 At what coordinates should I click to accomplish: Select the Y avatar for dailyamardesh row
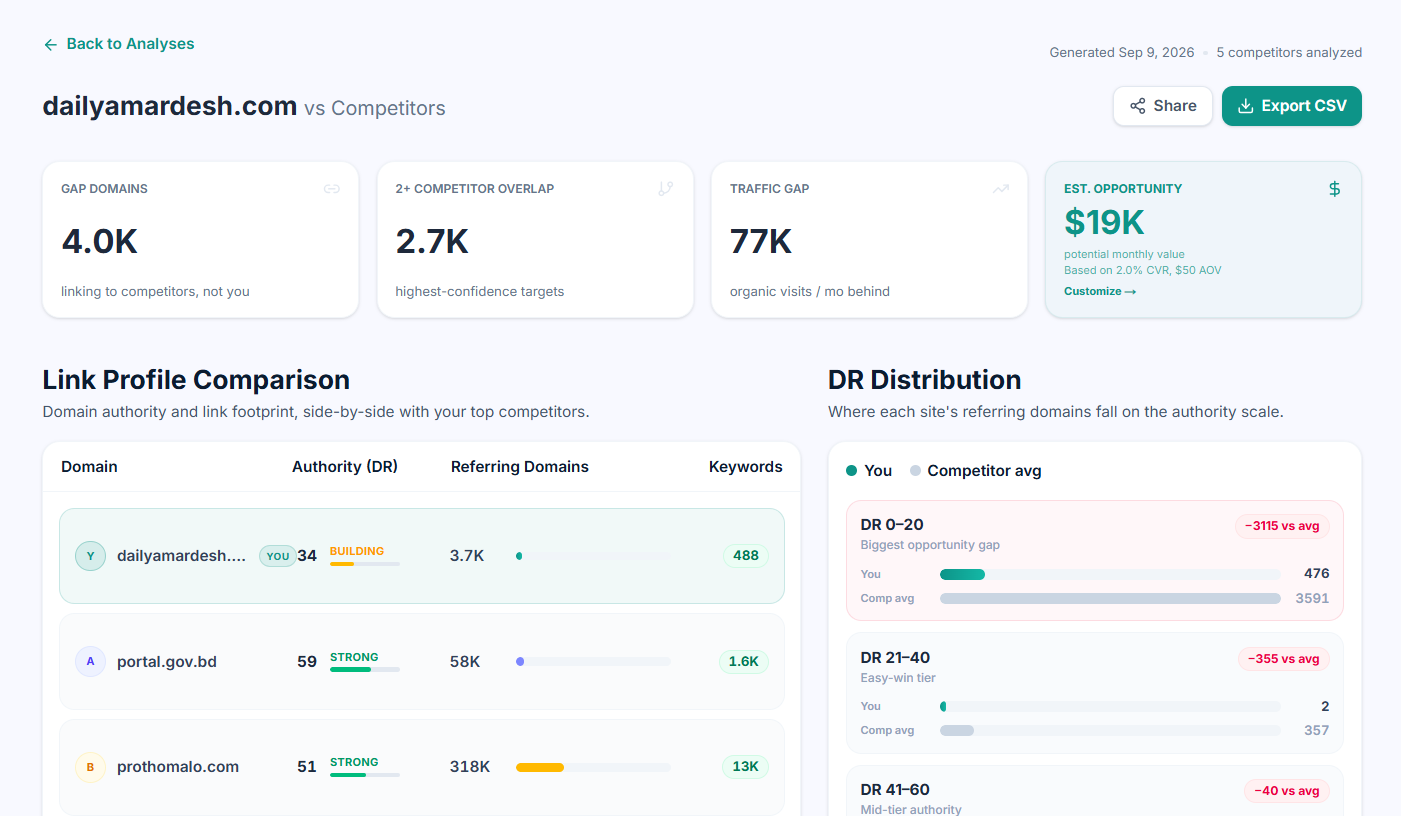[x=90, y=556]
